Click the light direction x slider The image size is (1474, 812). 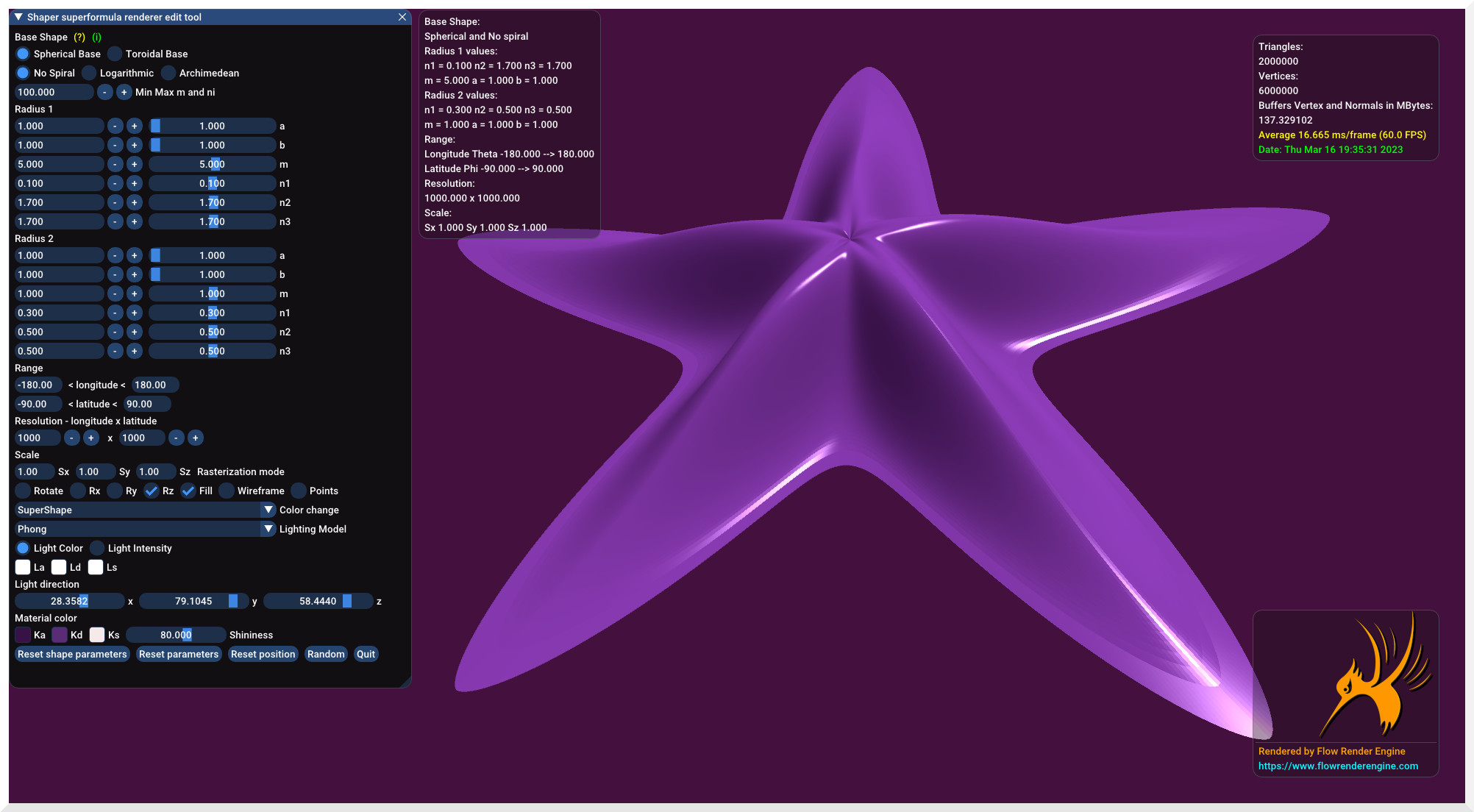(69, 601)
